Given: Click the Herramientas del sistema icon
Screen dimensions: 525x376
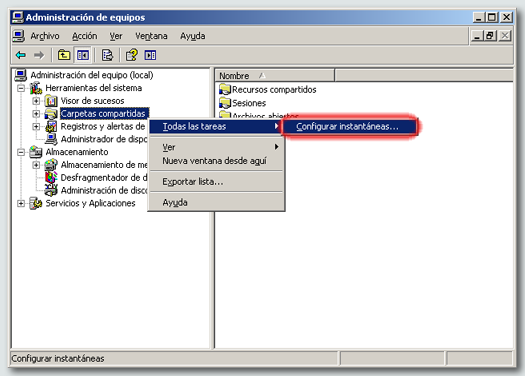Looking at the screenshot, I should [x=36, y=88].
